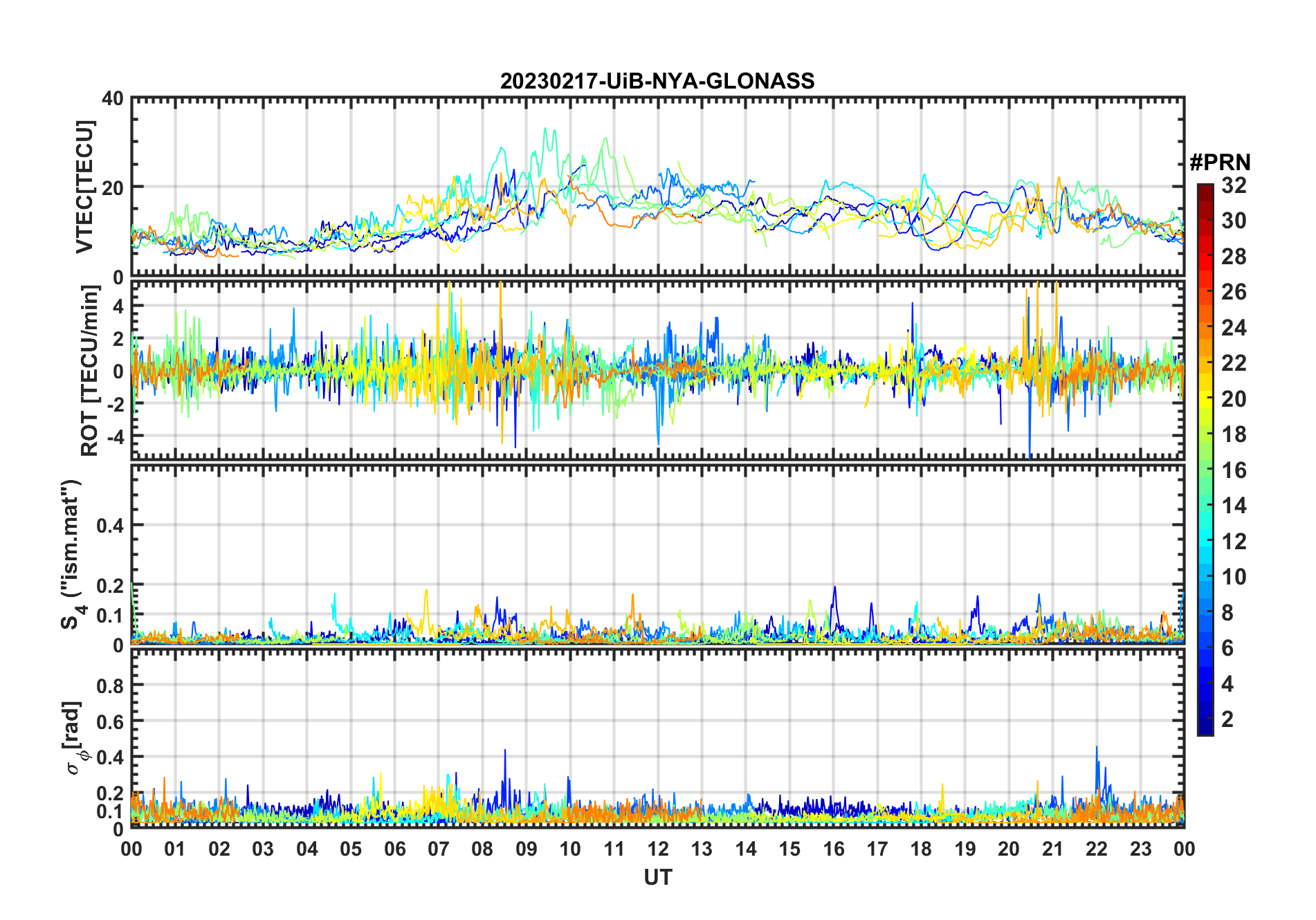
Task: Click UT axis hour label 11
Action: (614, 849)
